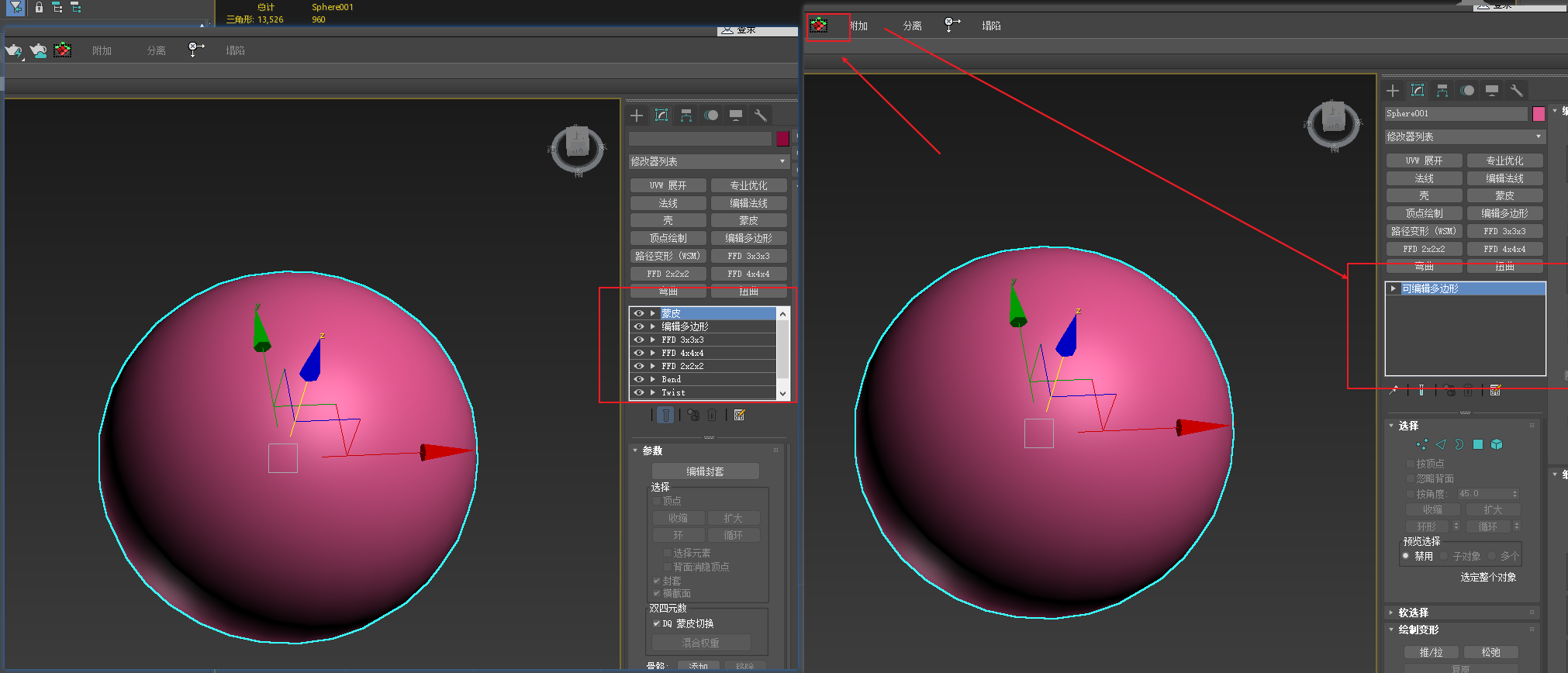
Task: Select the Vertex sub-object icon in right window
Action: [x=1422, y=444]
